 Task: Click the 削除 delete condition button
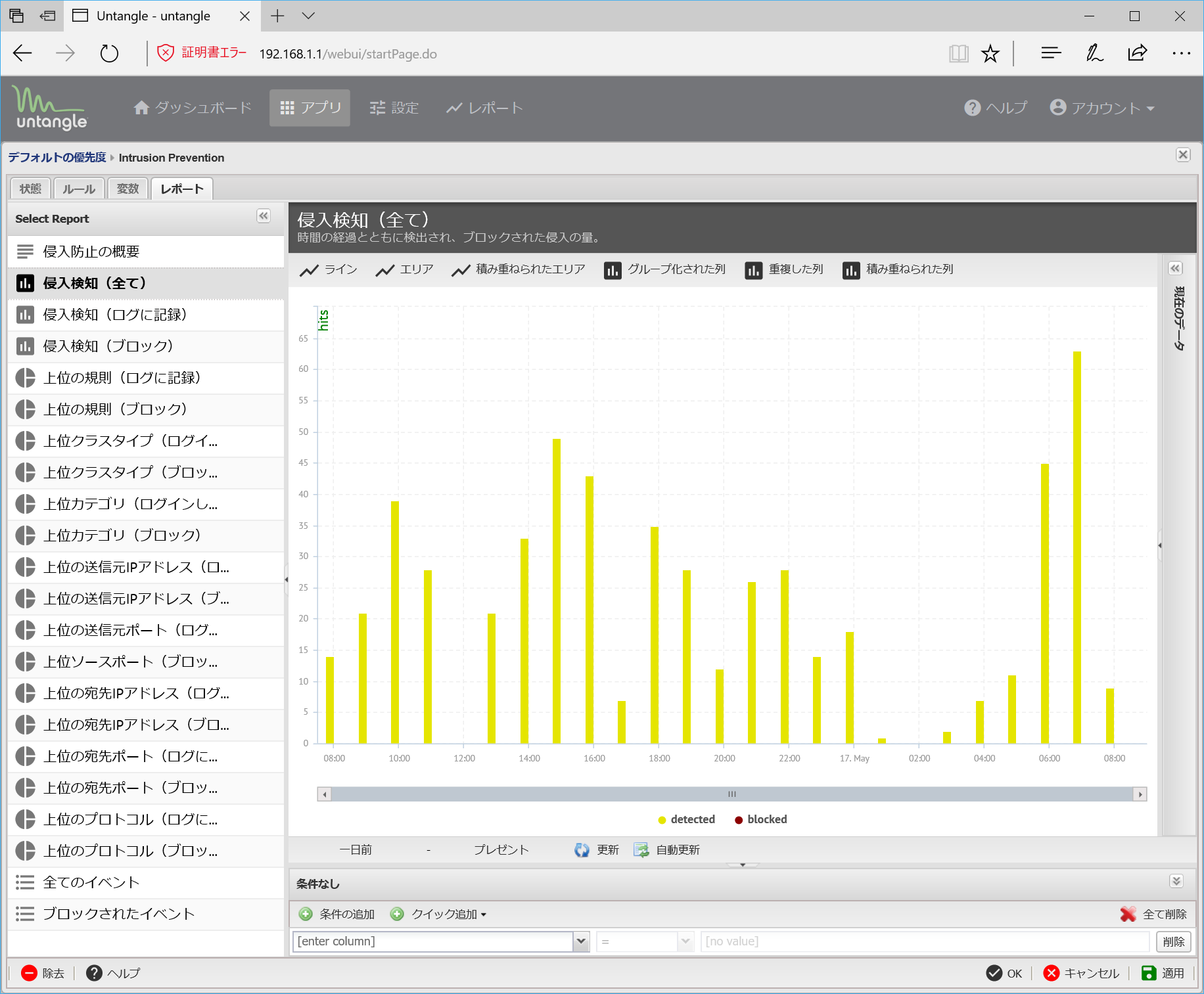(x=1174, y=941)
